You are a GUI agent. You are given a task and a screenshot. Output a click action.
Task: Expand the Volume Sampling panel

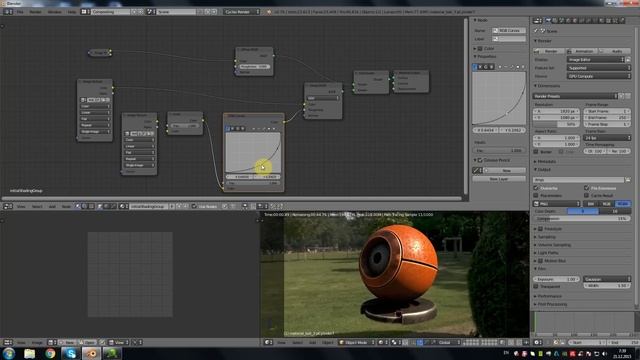[554, 245]
